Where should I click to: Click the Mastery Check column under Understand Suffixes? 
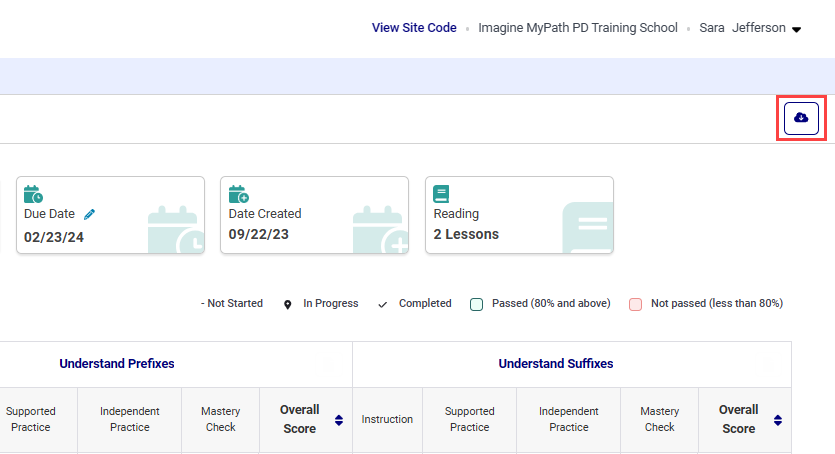(x=659, y=420)
